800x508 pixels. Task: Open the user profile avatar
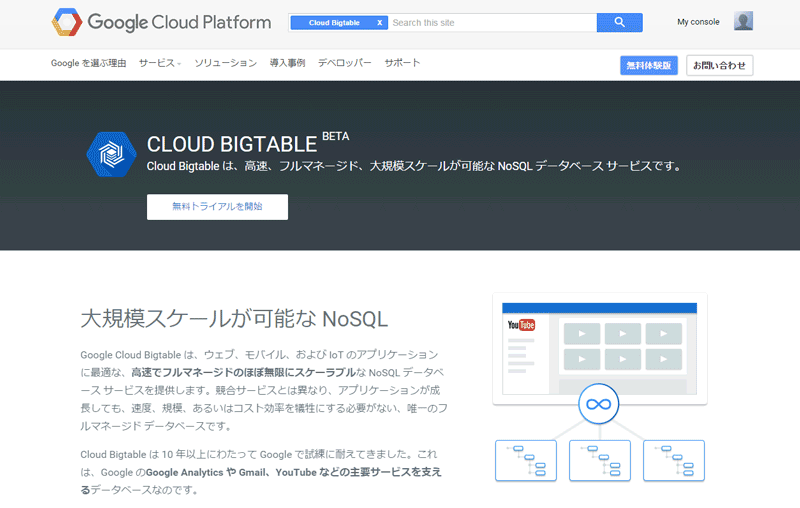pos(743,21)
